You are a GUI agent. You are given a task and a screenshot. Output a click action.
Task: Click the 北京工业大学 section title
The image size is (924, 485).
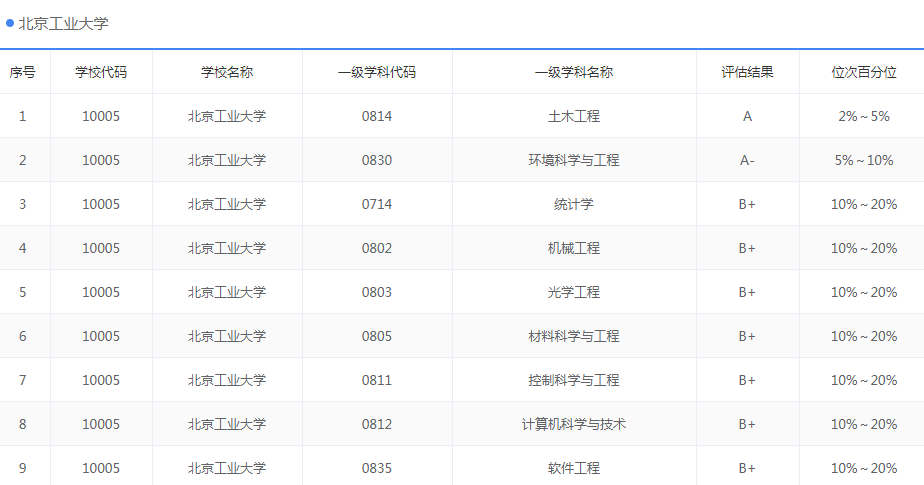[64, 24]
